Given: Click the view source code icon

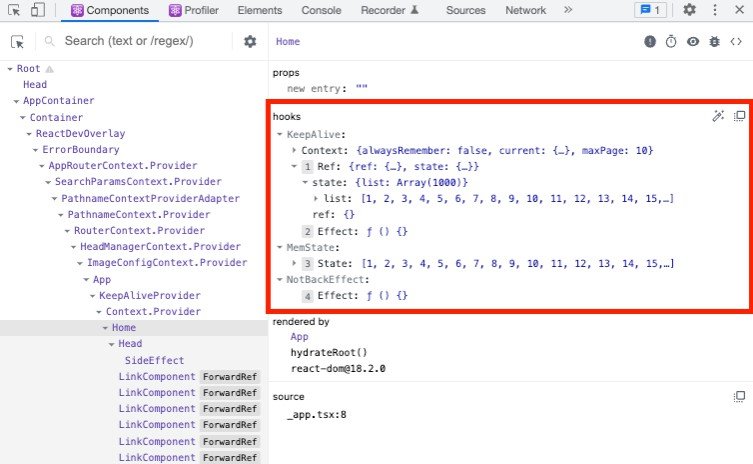Looking at the screenshot, I should coord(736,42).
